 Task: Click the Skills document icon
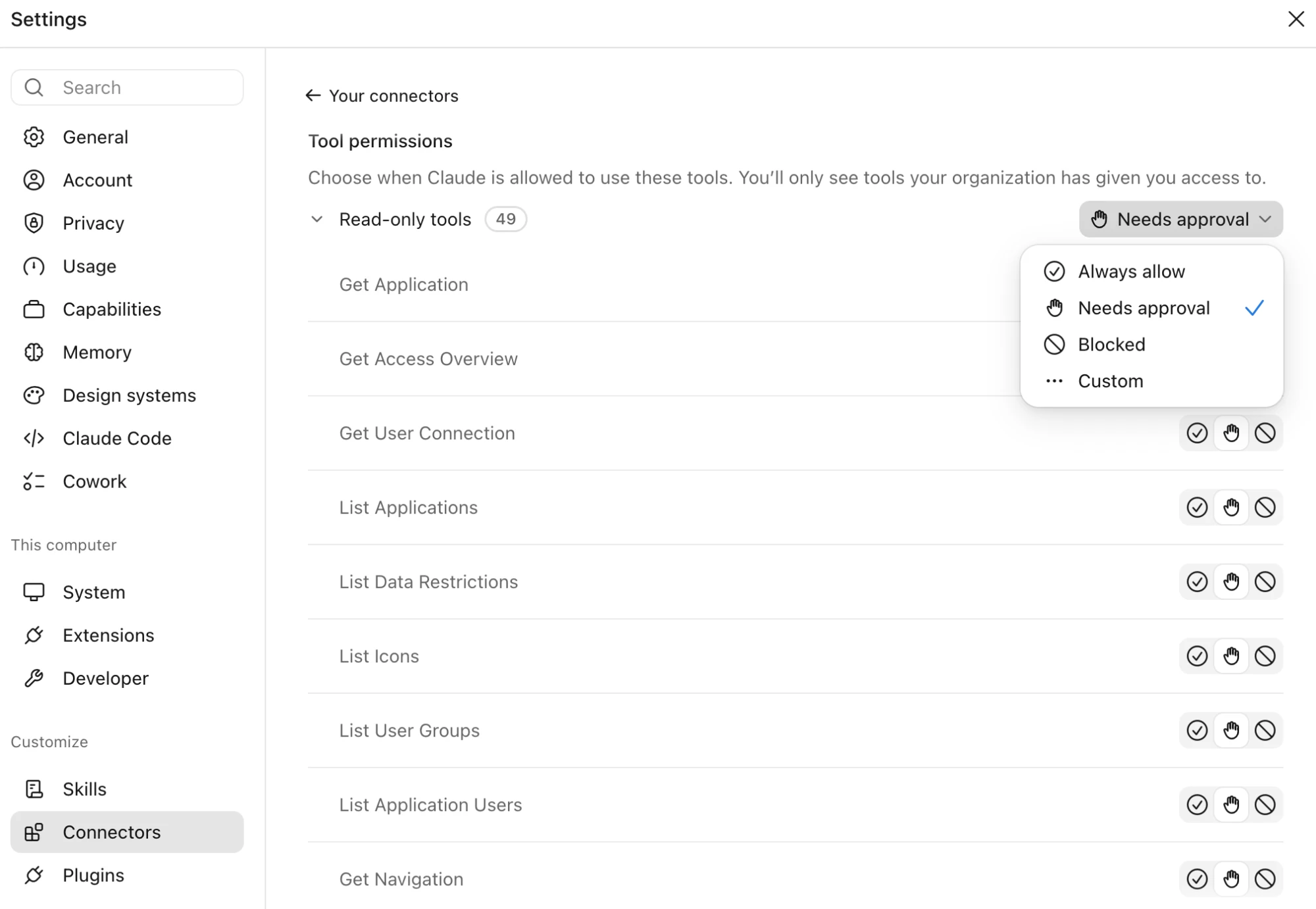pyautogui.click(x=34, y=789)
